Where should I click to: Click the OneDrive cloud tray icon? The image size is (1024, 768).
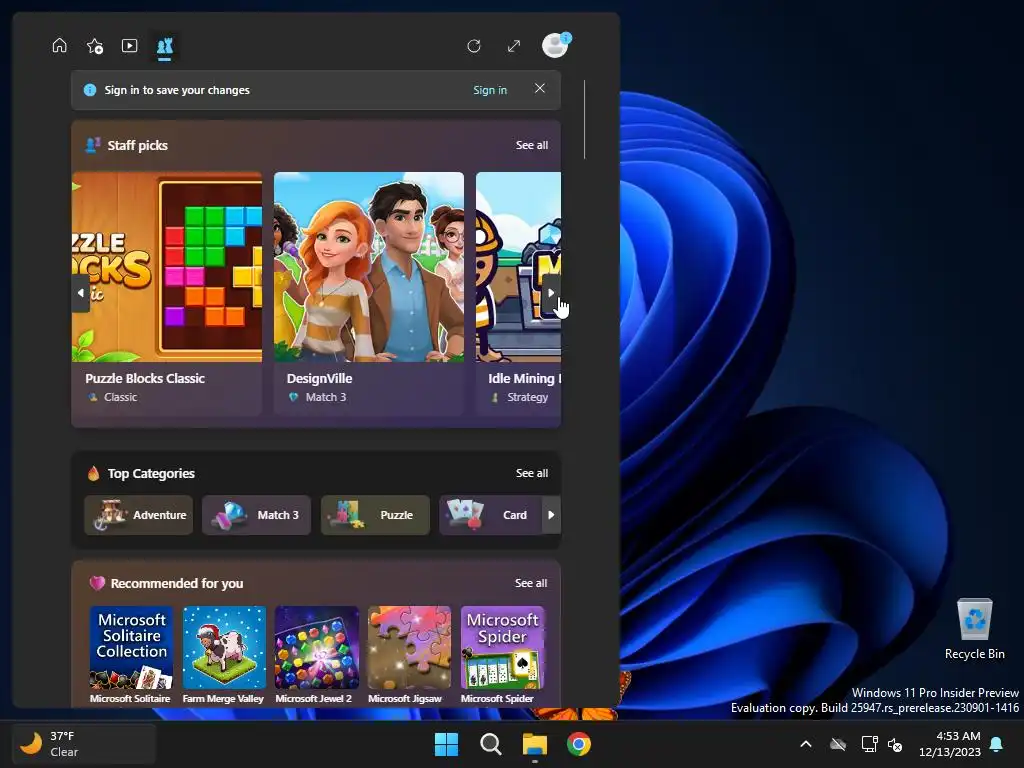click(x=838, y=744)
